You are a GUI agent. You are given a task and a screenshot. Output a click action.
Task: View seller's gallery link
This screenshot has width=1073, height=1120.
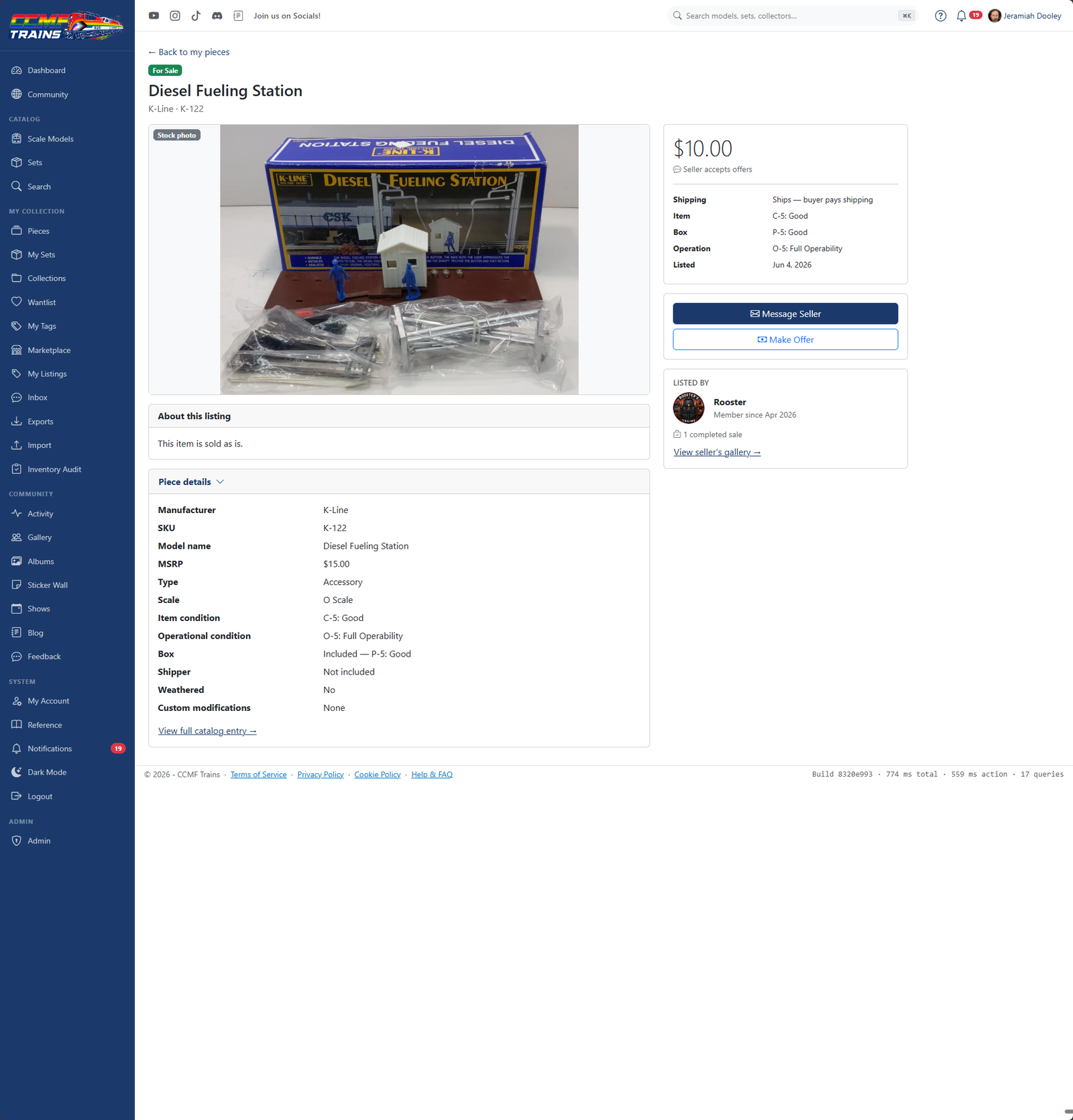click(x=717, y=452)
